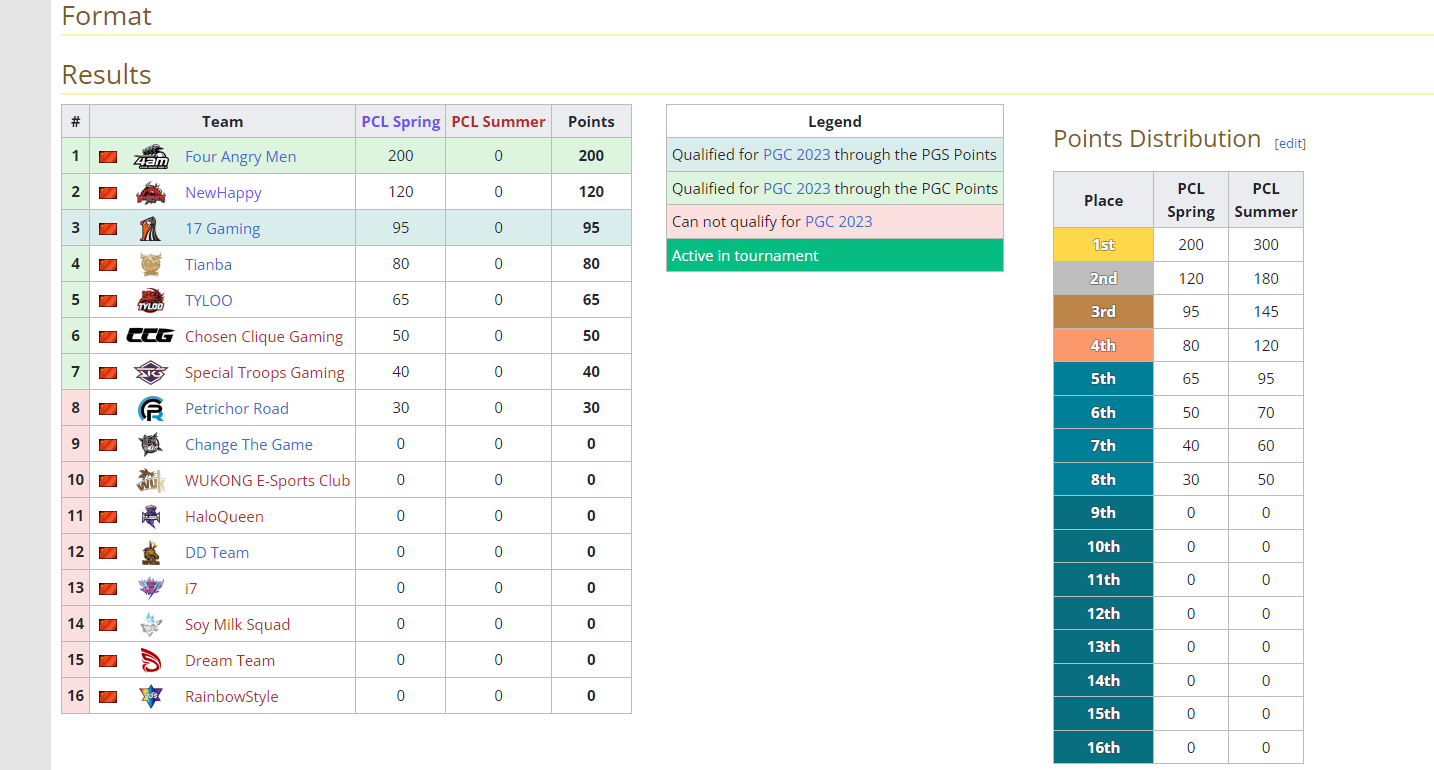
Task: Click the RainbowStyle team logo icon
Action: 151,697
